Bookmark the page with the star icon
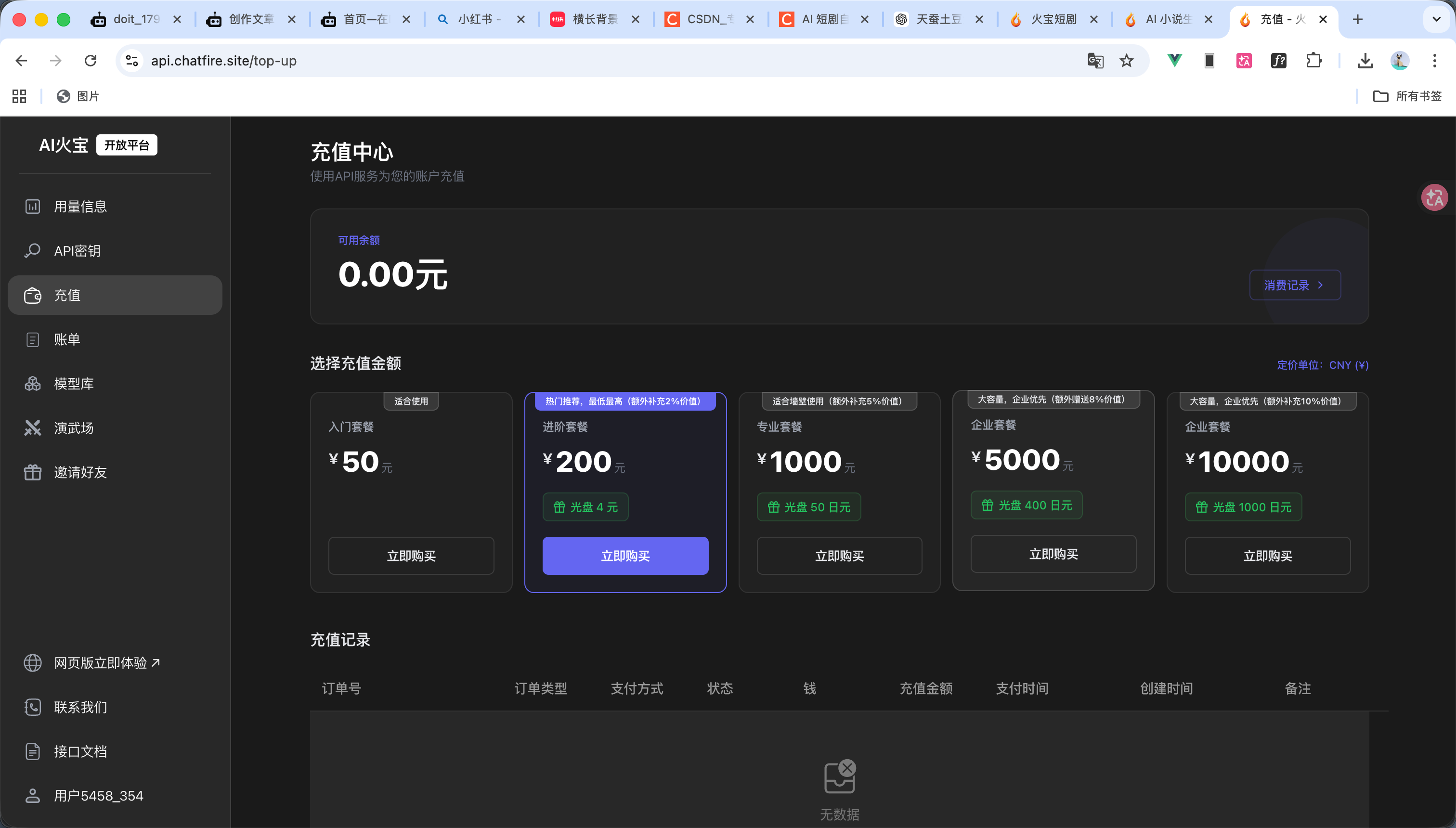 1127,60
